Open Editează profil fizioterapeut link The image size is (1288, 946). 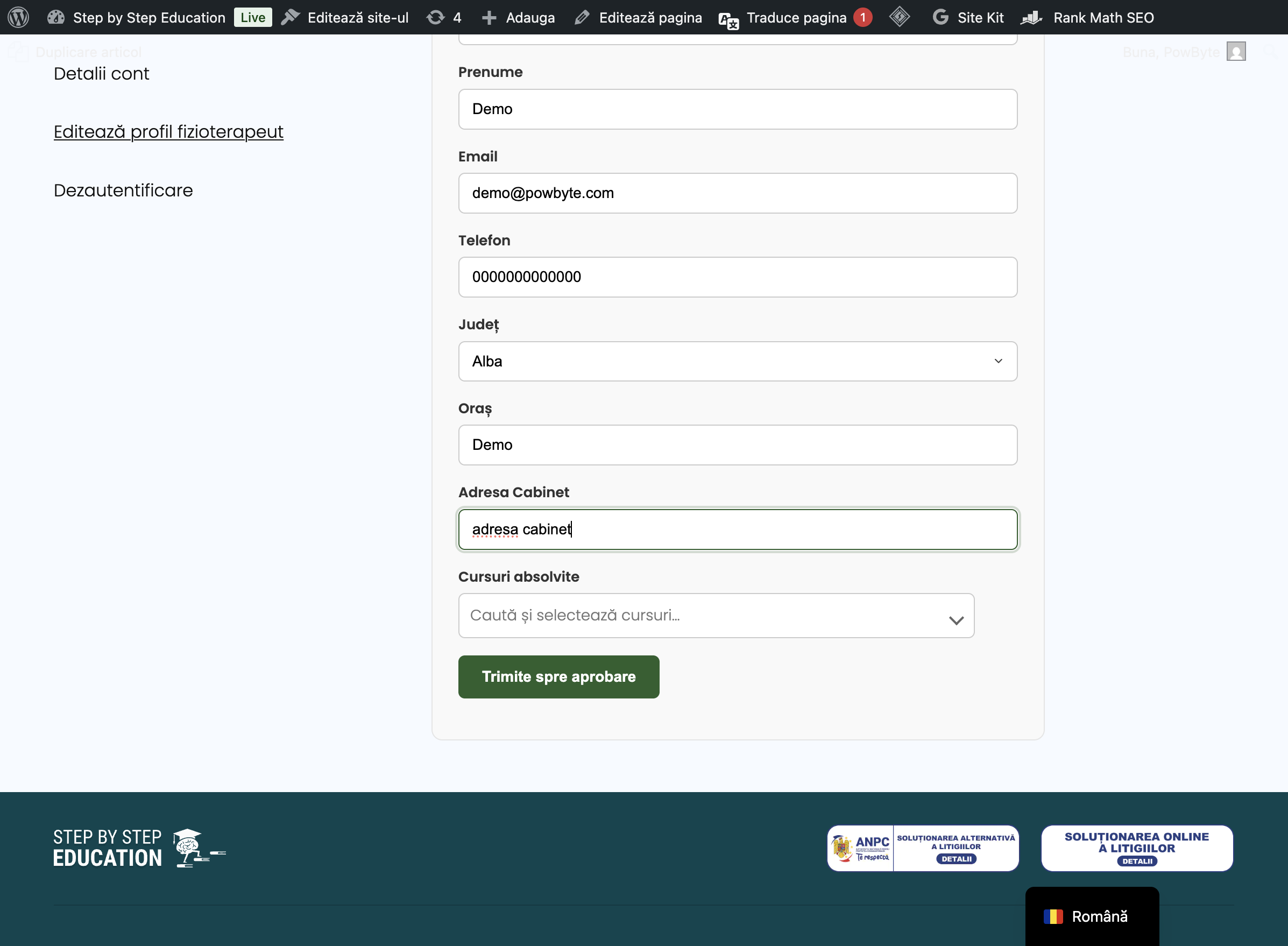click(x=168, y=132)
